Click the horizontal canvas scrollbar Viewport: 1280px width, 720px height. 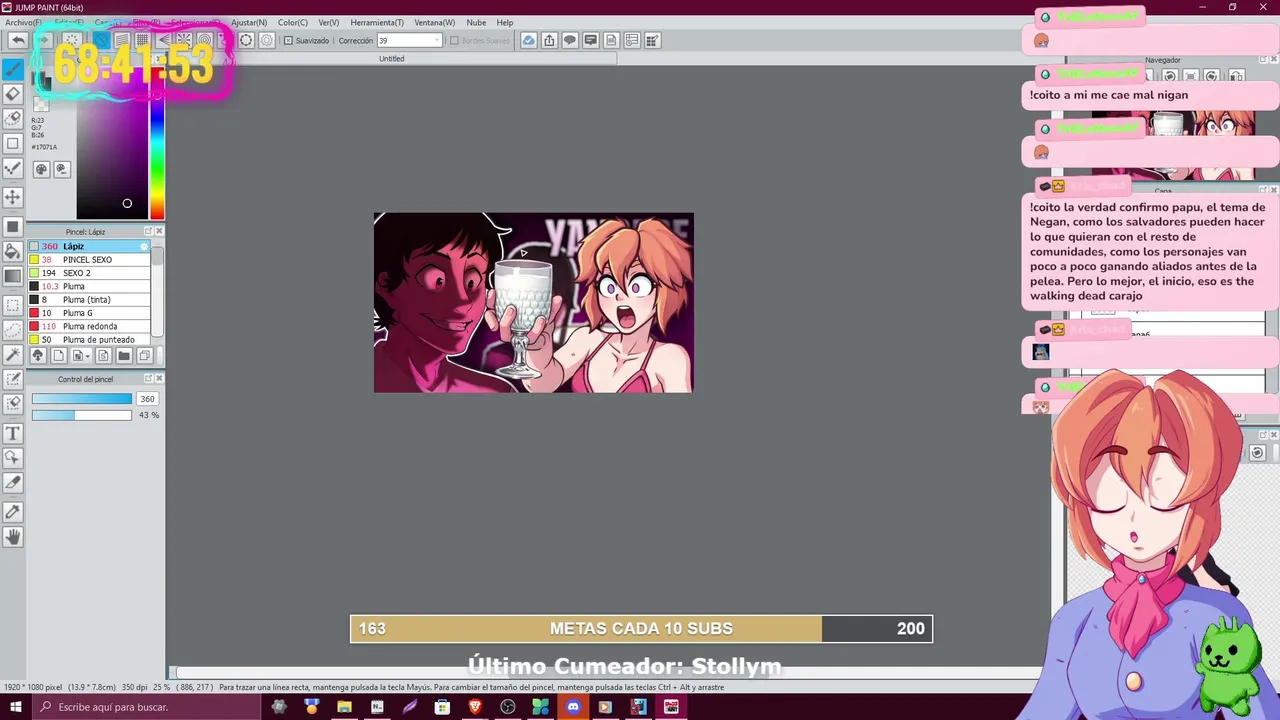click(609, 673)
